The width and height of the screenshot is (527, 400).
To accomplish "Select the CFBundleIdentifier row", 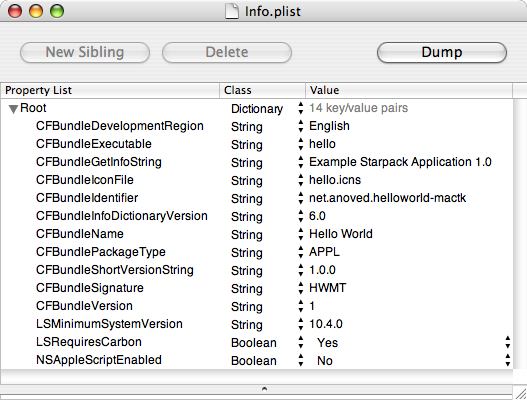I will pos(257,198).
